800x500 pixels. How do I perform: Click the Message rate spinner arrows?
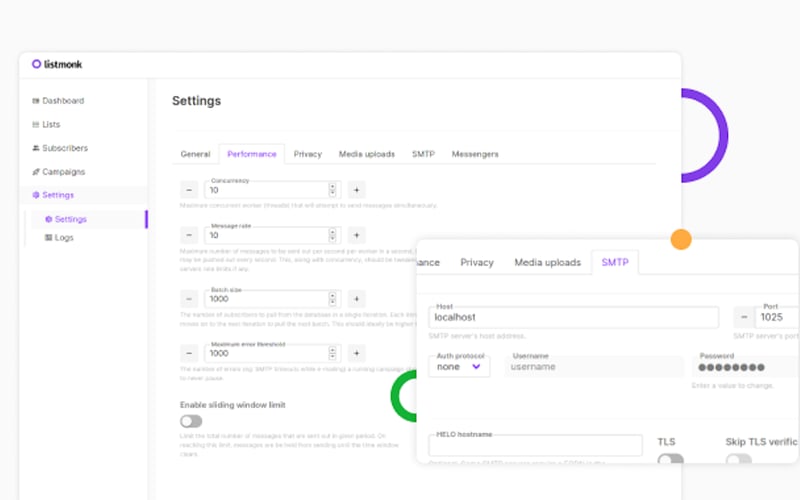tap(332, 235)
